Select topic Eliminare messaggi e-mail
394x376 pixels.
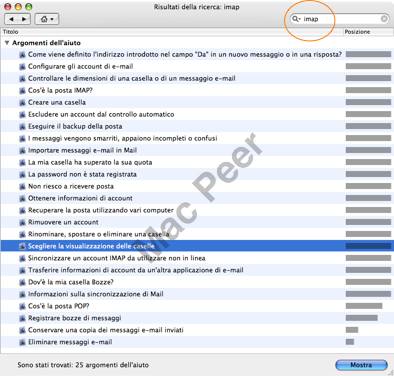(x=70, y=342)
